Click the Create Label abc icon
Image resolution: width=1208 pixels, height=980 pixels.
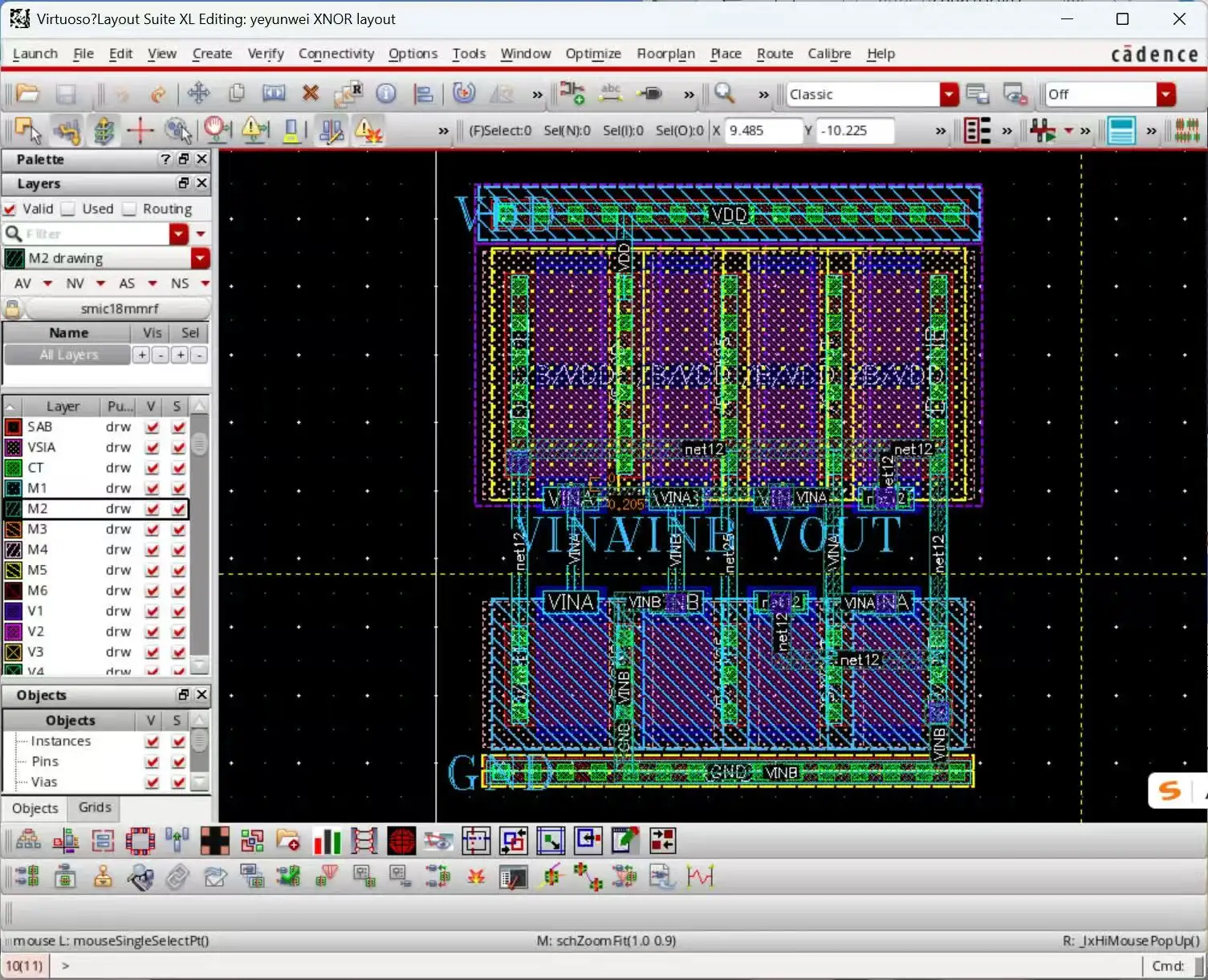[x=611, y=93]
